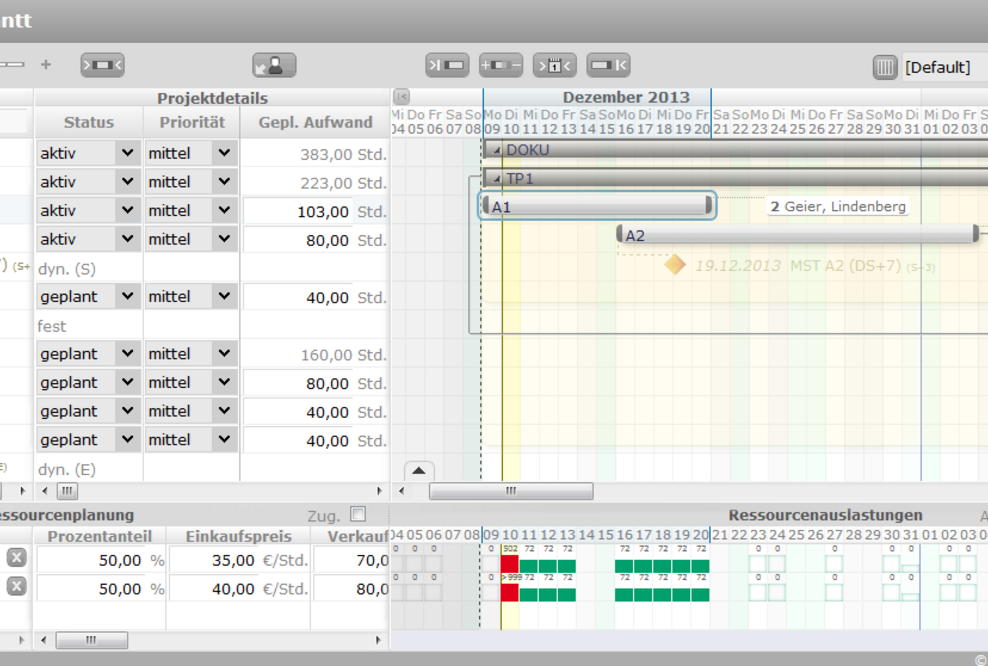Toggle the Zug. checkbox
The image size is (988, 666).
coord(358,514)
